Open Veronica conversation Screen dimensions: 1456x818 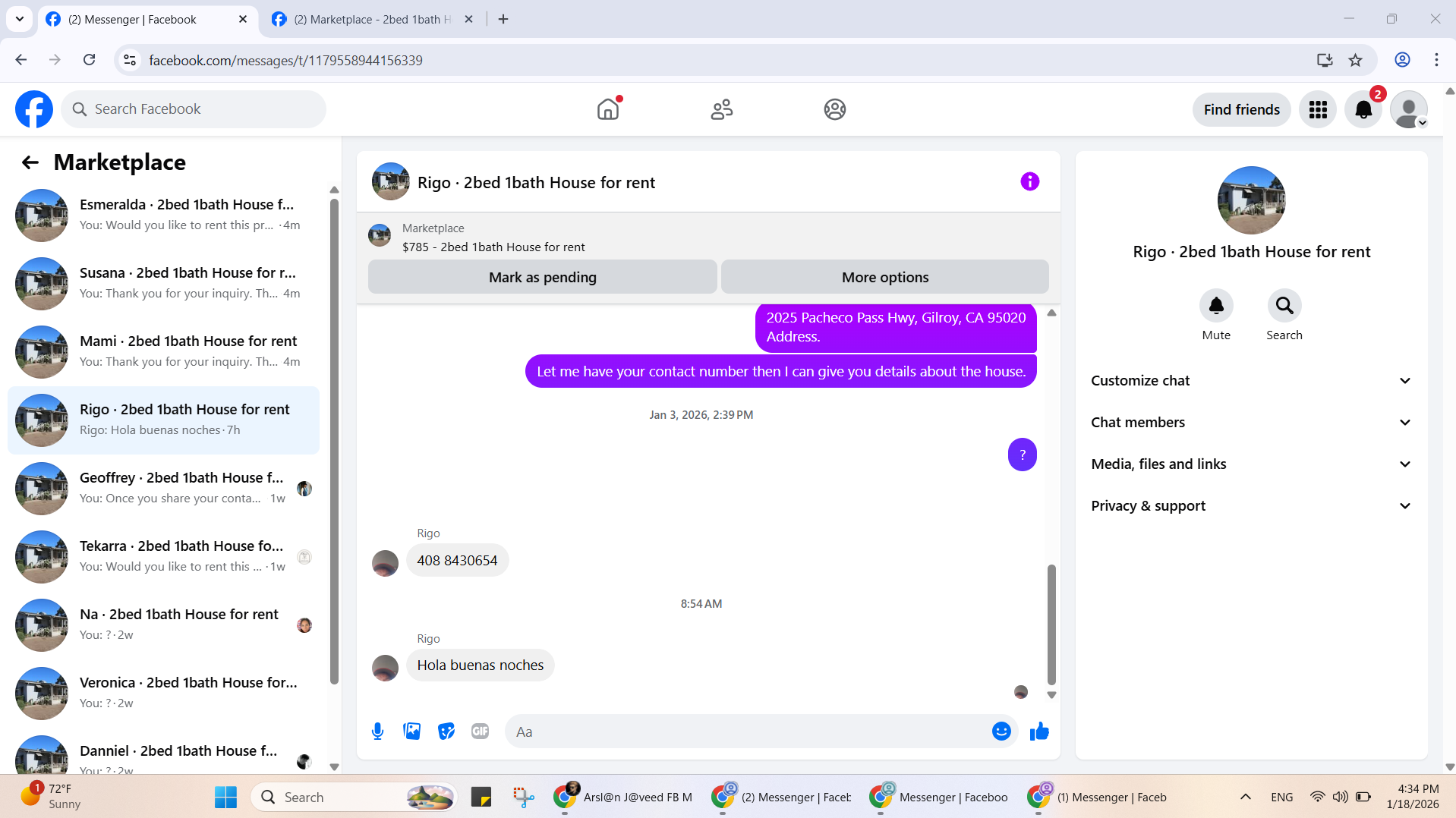[x=163, y=694]
